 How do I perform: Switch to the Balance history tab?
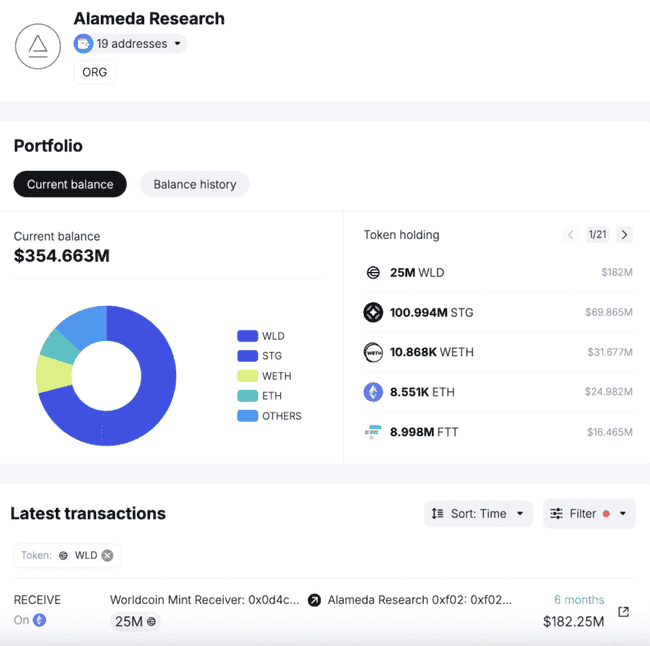[195, 184]
